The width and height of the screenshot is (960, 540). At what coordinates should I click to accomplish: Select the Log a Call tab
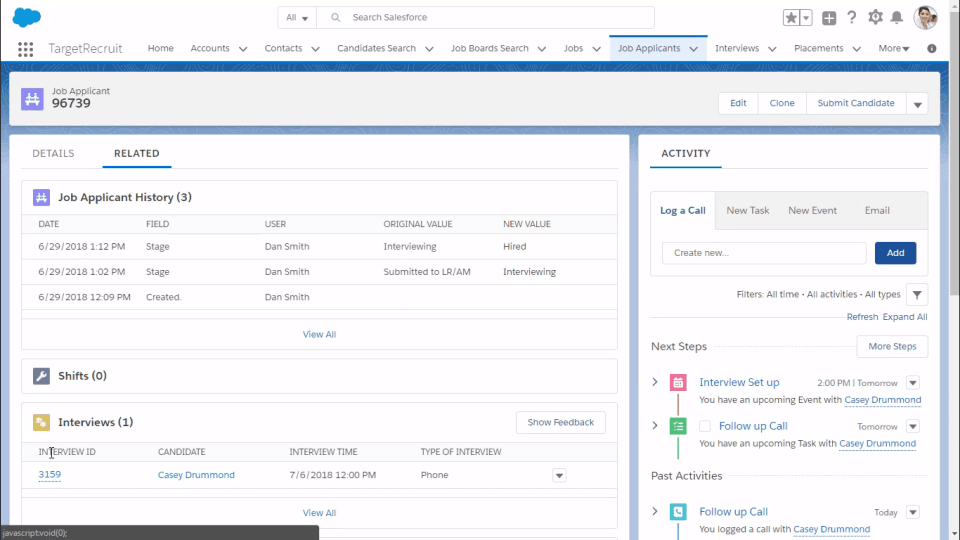[x=683, y=211]
